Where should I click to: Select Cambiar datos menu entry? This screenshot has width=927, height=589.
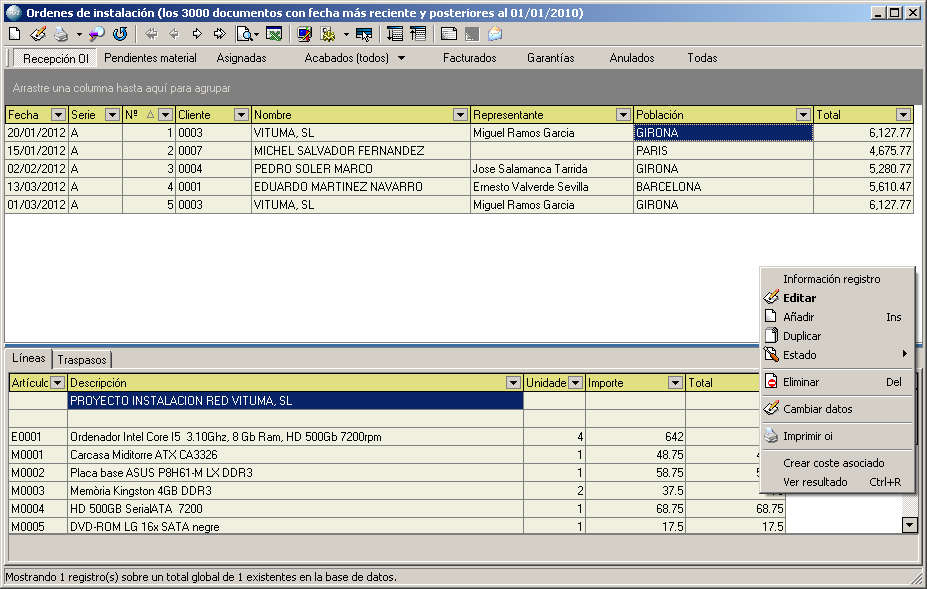(837, 409)
